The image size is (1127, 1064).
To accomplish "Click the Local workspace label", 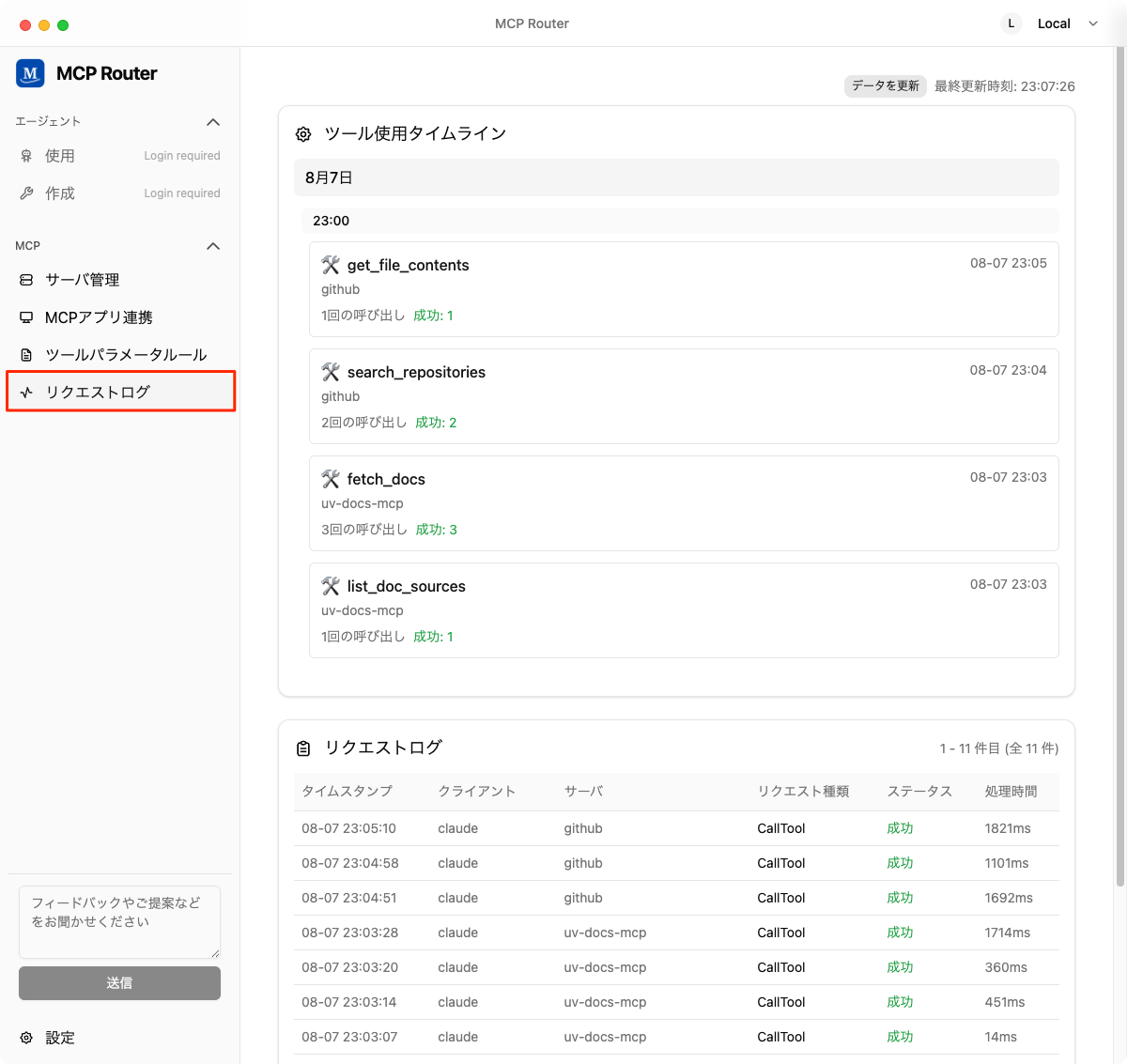I will (1054, 23).
